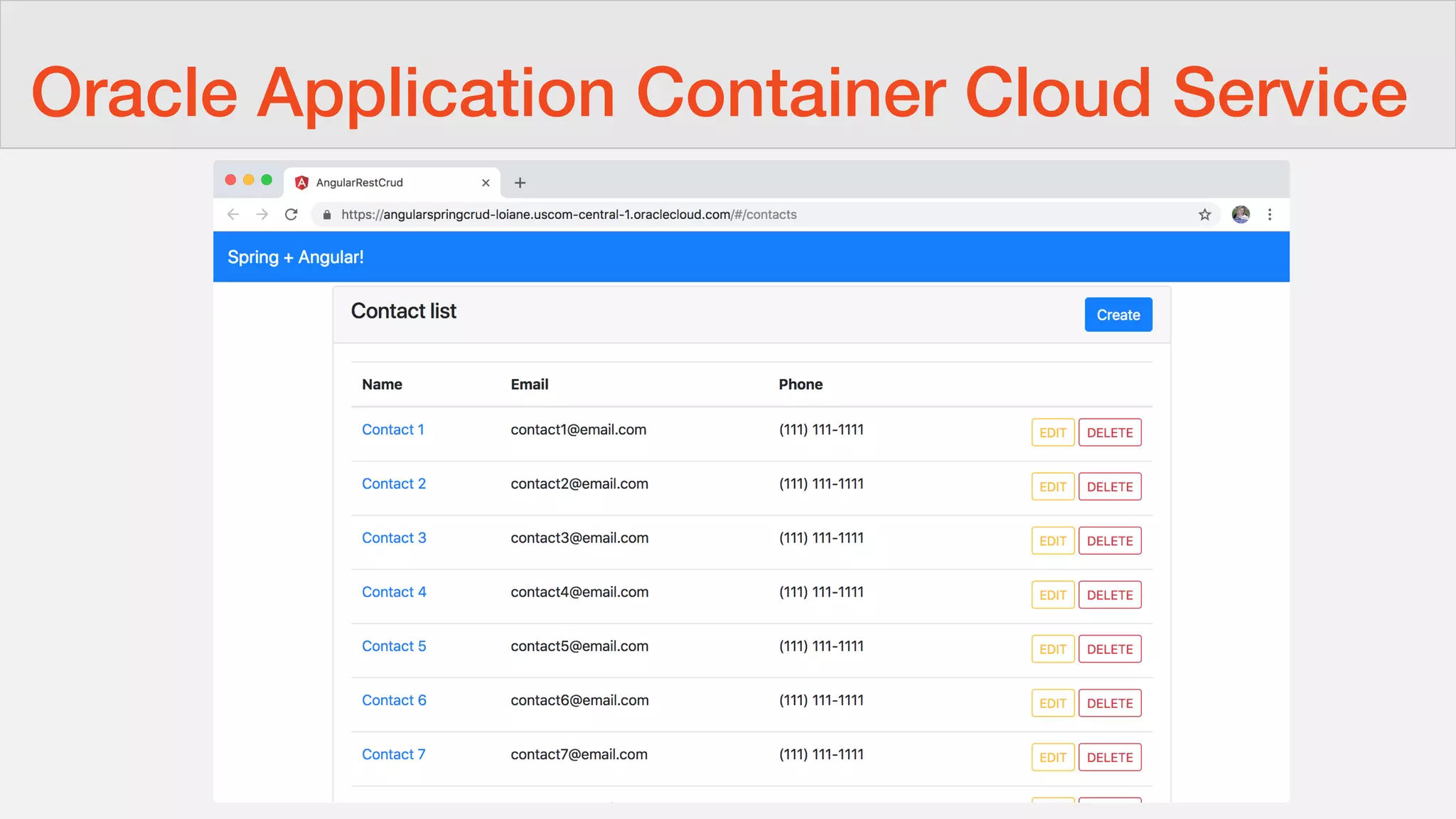Viewport: 1456px width, 819px height.
Task: Open the Contact 5 link
Action: [x=394, y=646]
